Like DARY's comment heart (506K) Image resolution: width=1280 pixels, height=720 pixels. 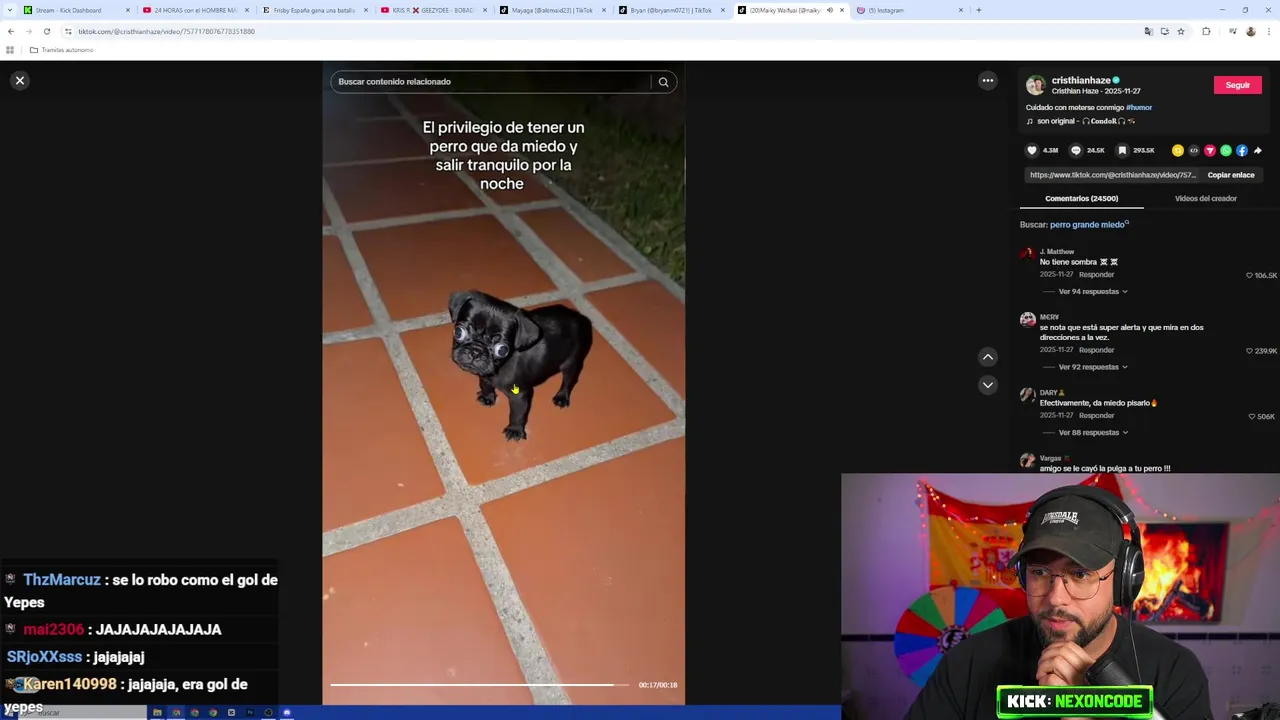click(1252, 417)
